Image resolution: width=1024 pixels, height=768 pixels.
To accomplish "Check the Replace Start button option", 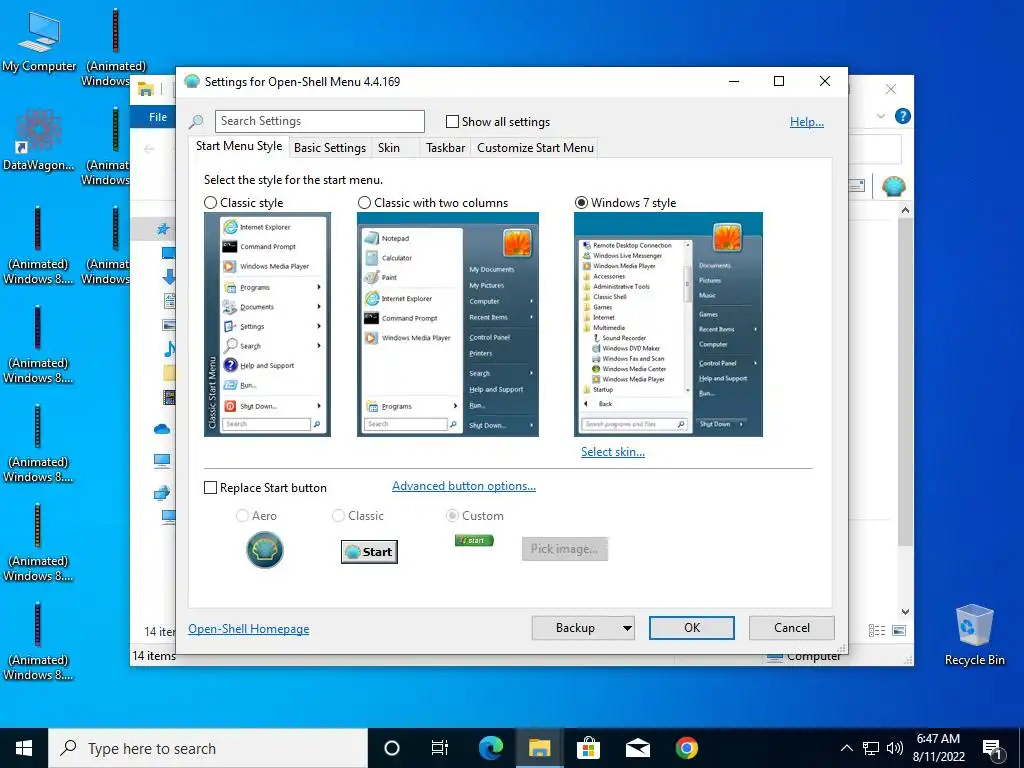I will tap(210, 488).
